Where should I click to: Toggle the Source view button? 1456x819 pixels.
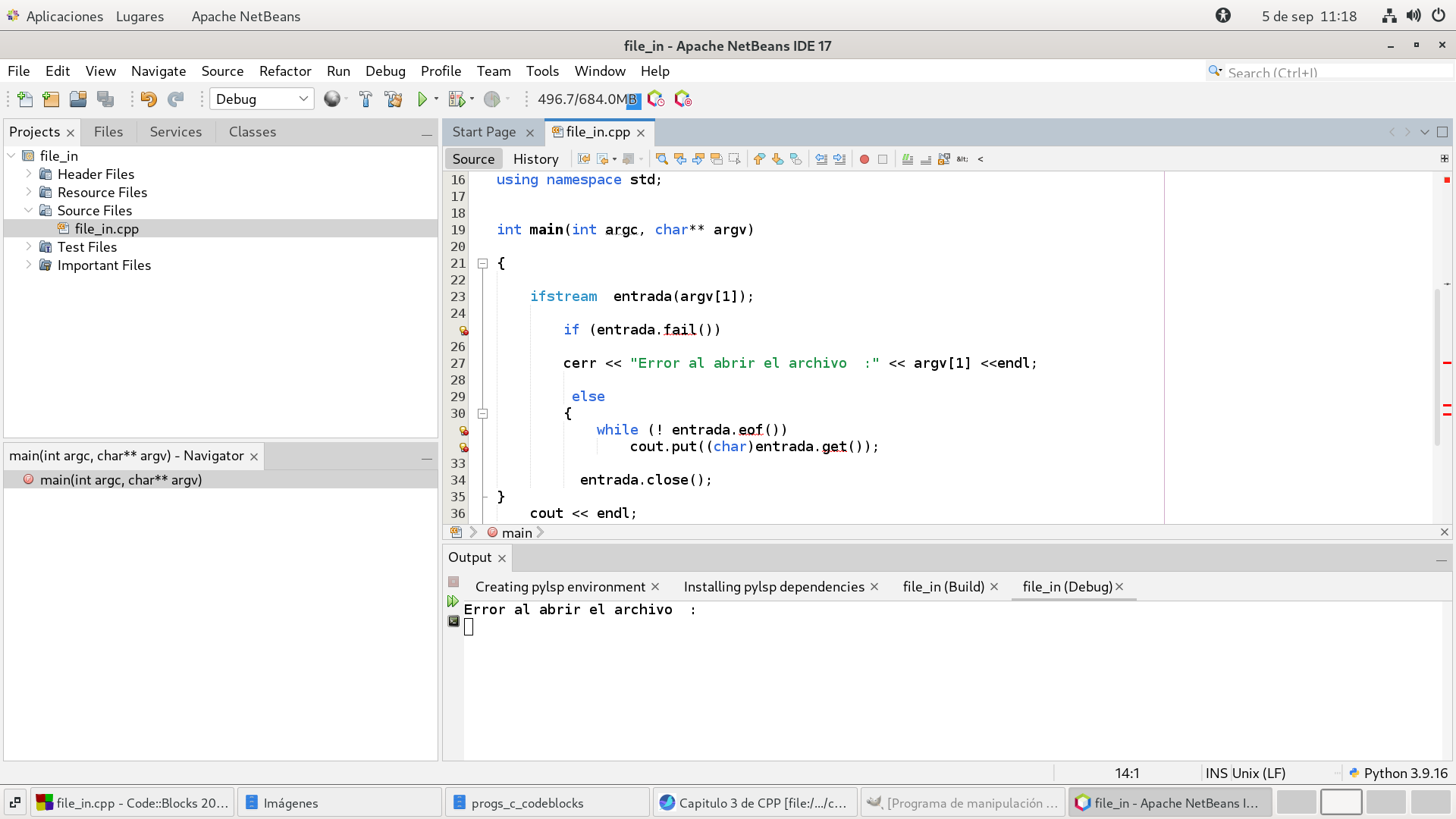[x=473, y=159]
